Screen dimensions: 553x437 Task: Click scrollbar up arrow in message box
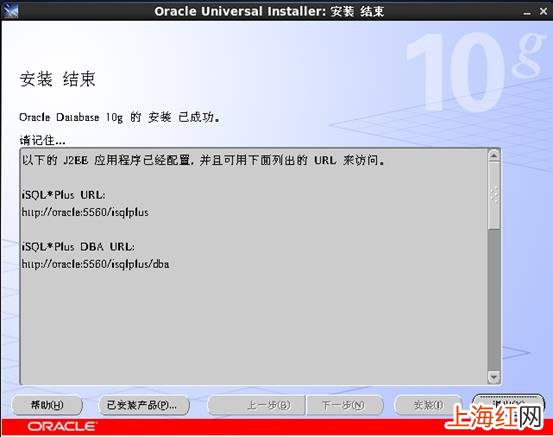[494, 155]
